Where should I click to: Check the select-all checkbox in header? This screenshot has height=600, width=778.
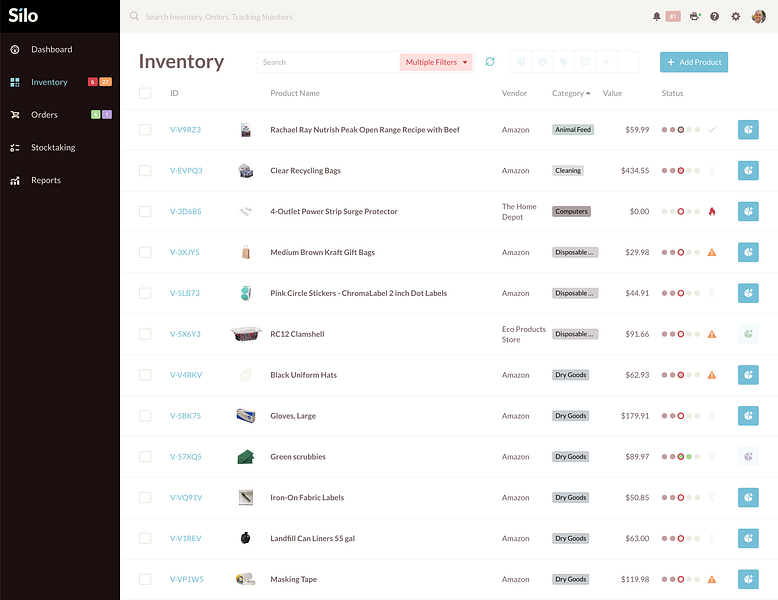[x=145, y=93]
